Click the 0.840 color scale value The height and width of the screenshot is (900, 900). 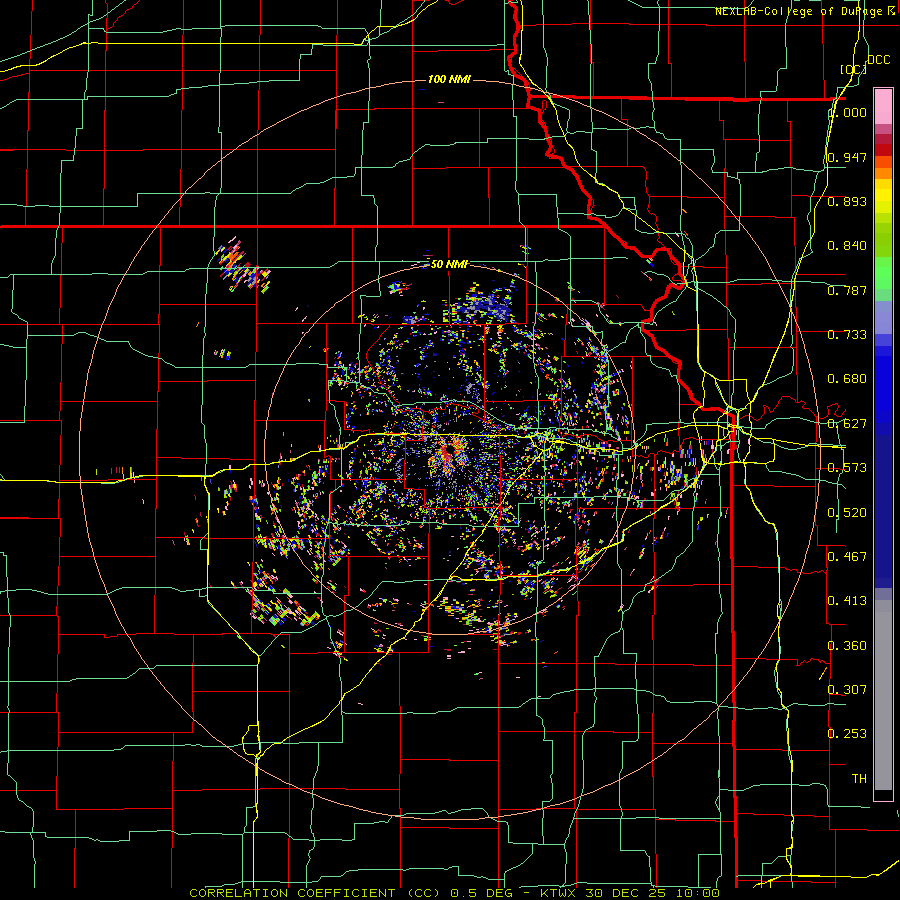847,246
